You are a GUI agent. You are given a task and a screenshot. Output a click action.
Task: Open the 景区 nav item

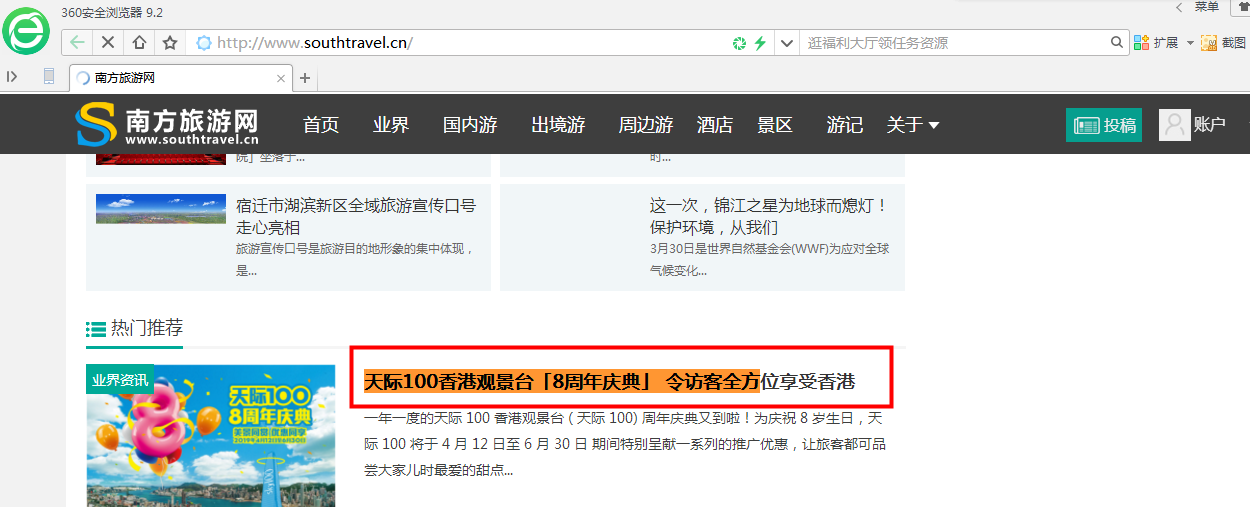[x=775, y=125]
